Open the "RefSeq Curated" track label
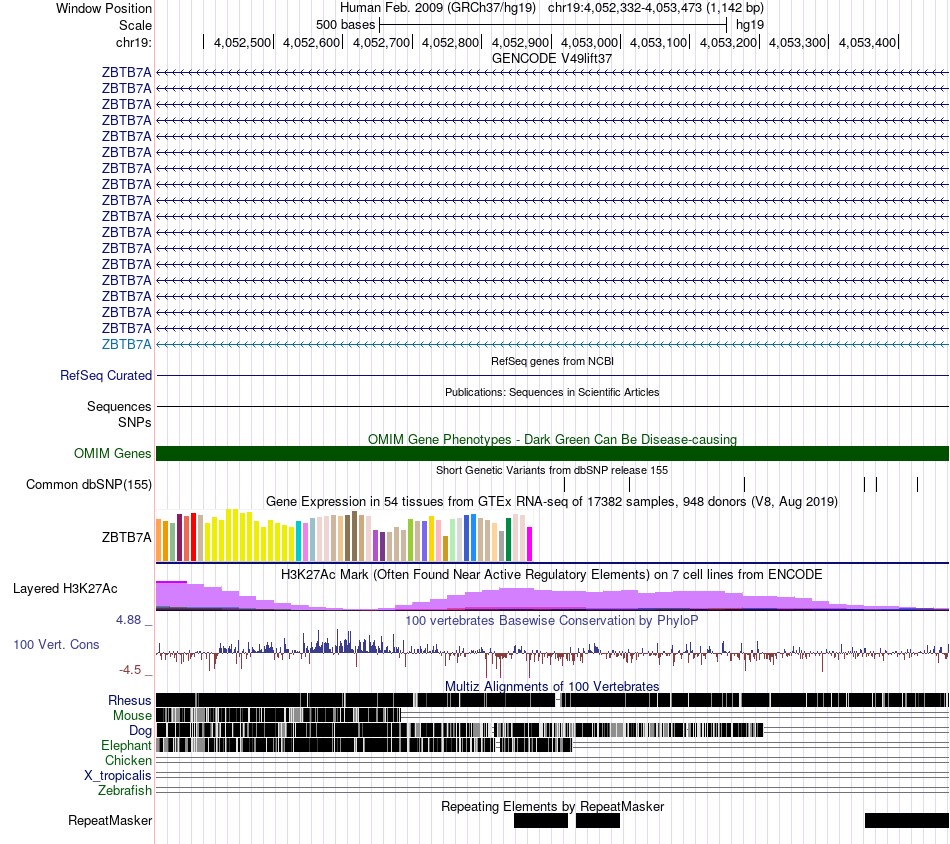 tap(106, 376)
